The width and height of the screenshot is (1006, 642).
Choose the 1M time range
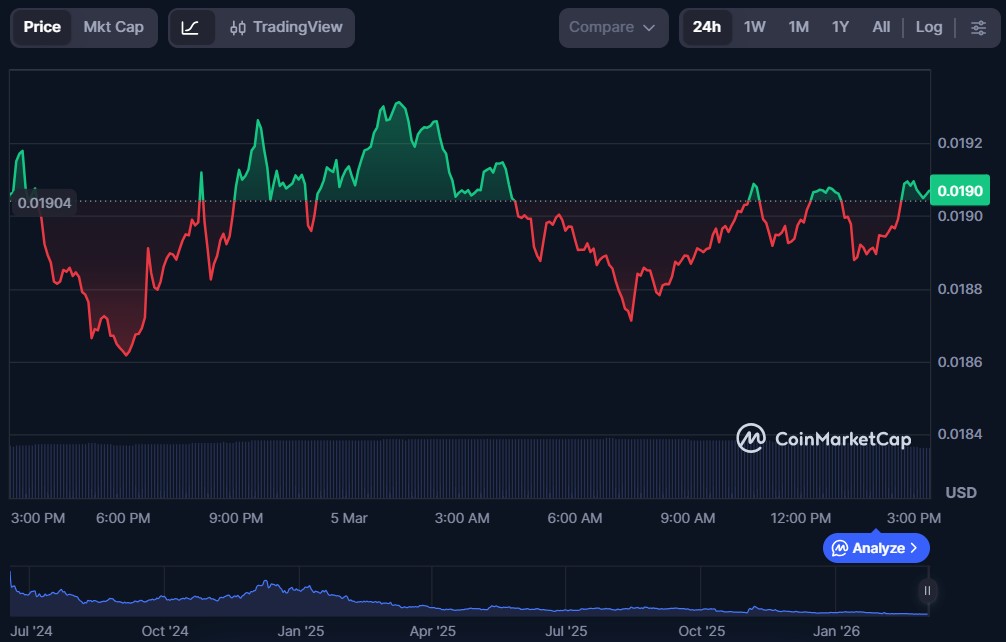(798, 27)
